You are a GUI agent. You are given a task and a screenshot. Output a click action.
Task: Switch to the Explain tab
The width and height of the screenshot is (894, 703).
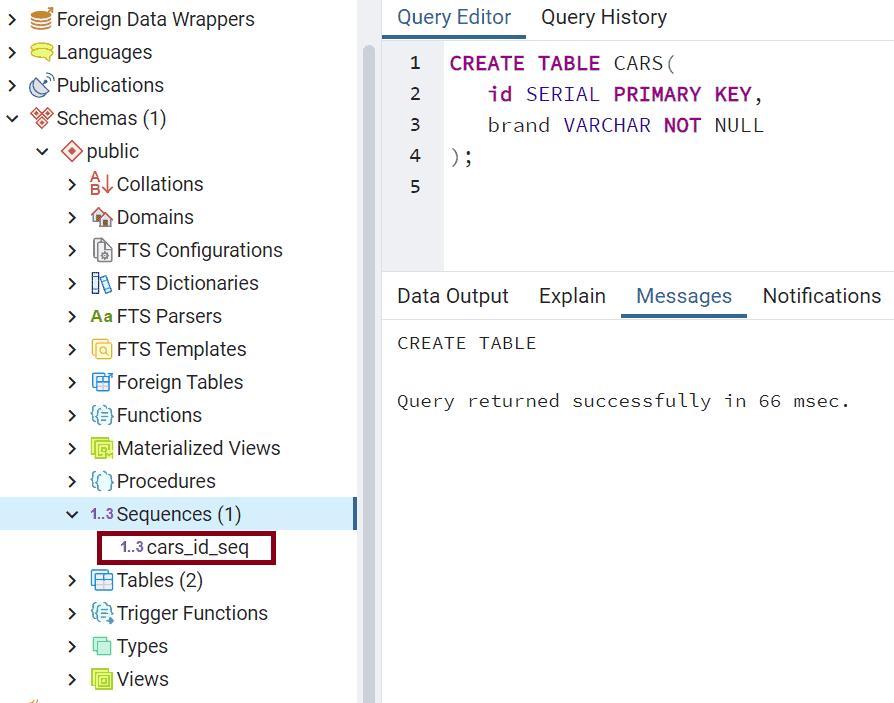(x=572, y=296)
